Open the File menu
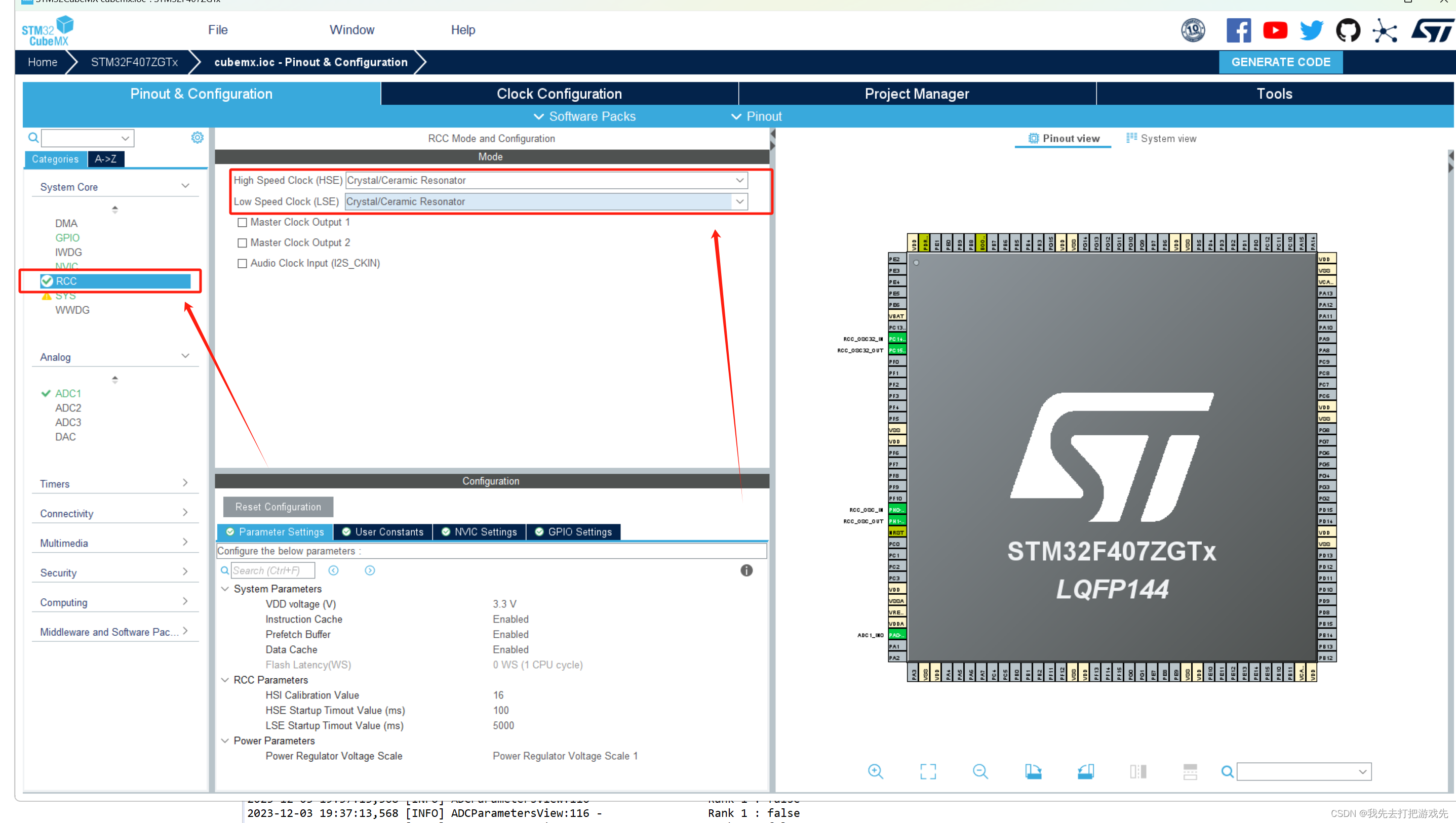 (218, 29)
